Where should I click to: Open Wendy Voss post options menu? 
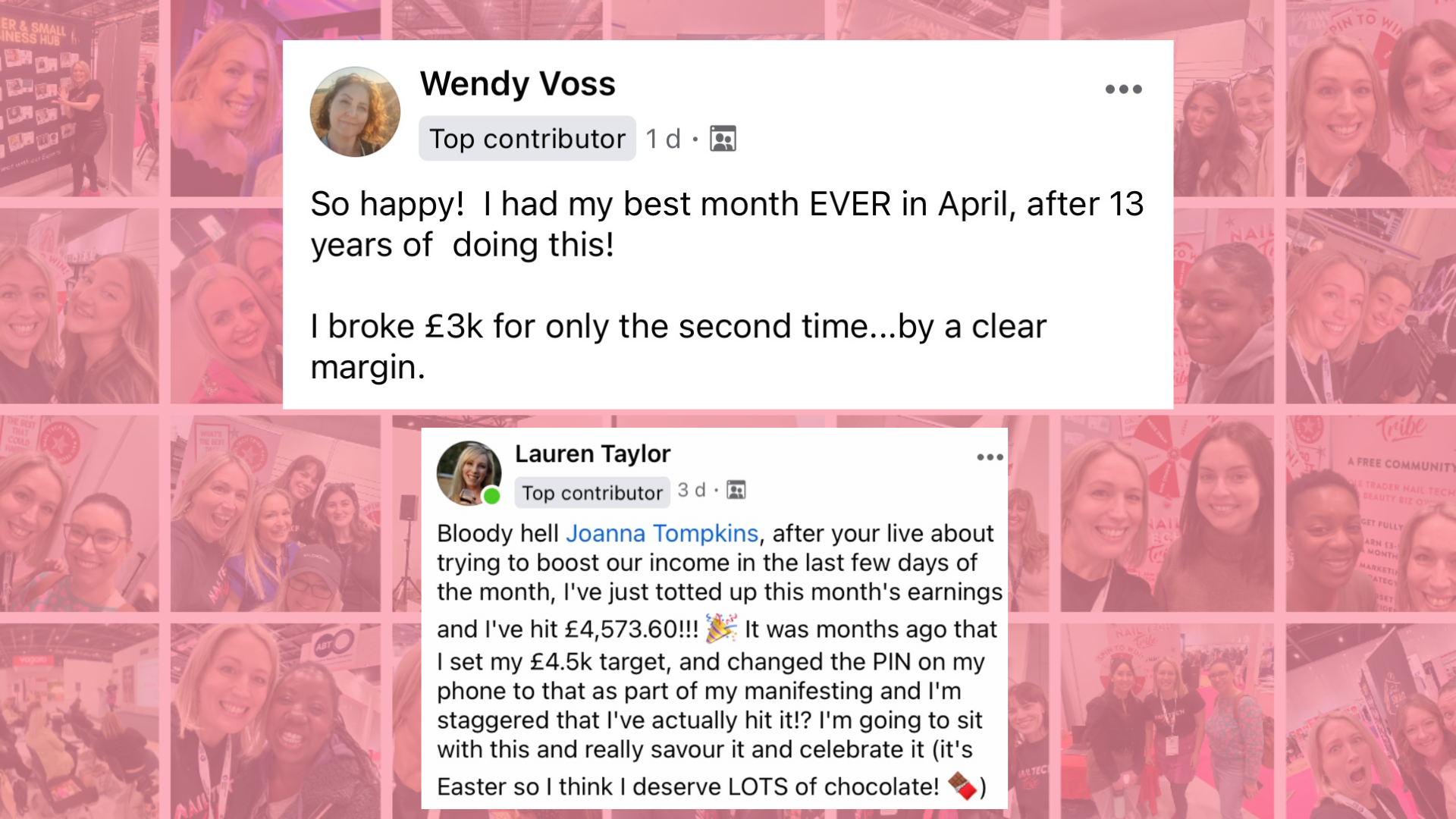click(x=1123, y=89)
